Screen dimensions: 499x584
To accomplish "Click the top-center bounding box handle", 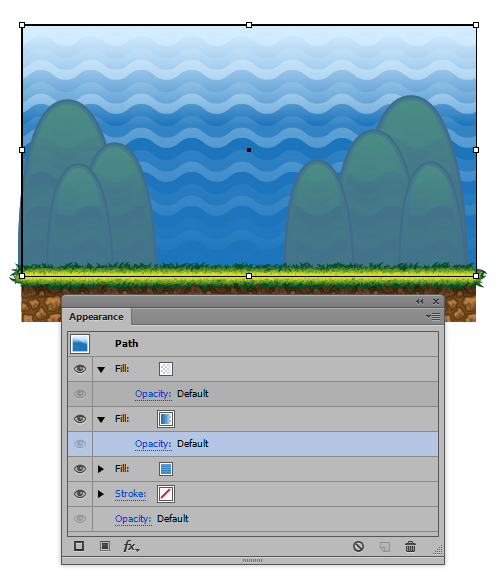I will click(x=249, y=25).
